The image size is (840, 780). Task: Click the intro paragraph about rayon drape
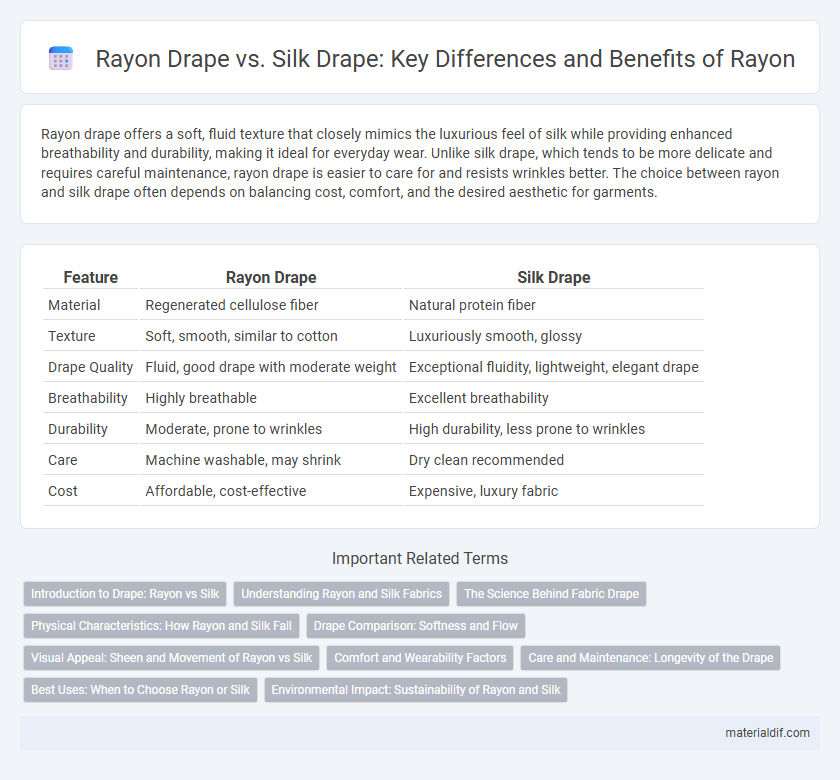[410, 163]
